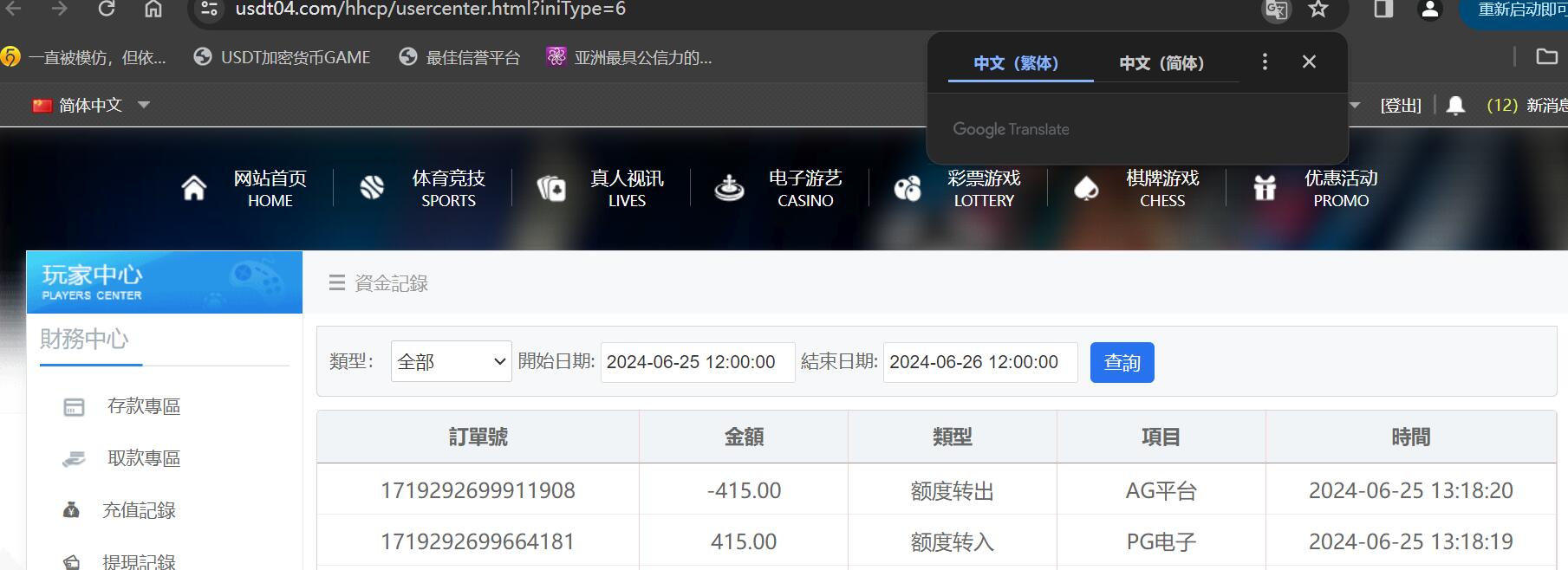This screenshot has width=1568, height=570.
Task: Bookmark this page with the star icon
Action: (x=1318, y=10)
